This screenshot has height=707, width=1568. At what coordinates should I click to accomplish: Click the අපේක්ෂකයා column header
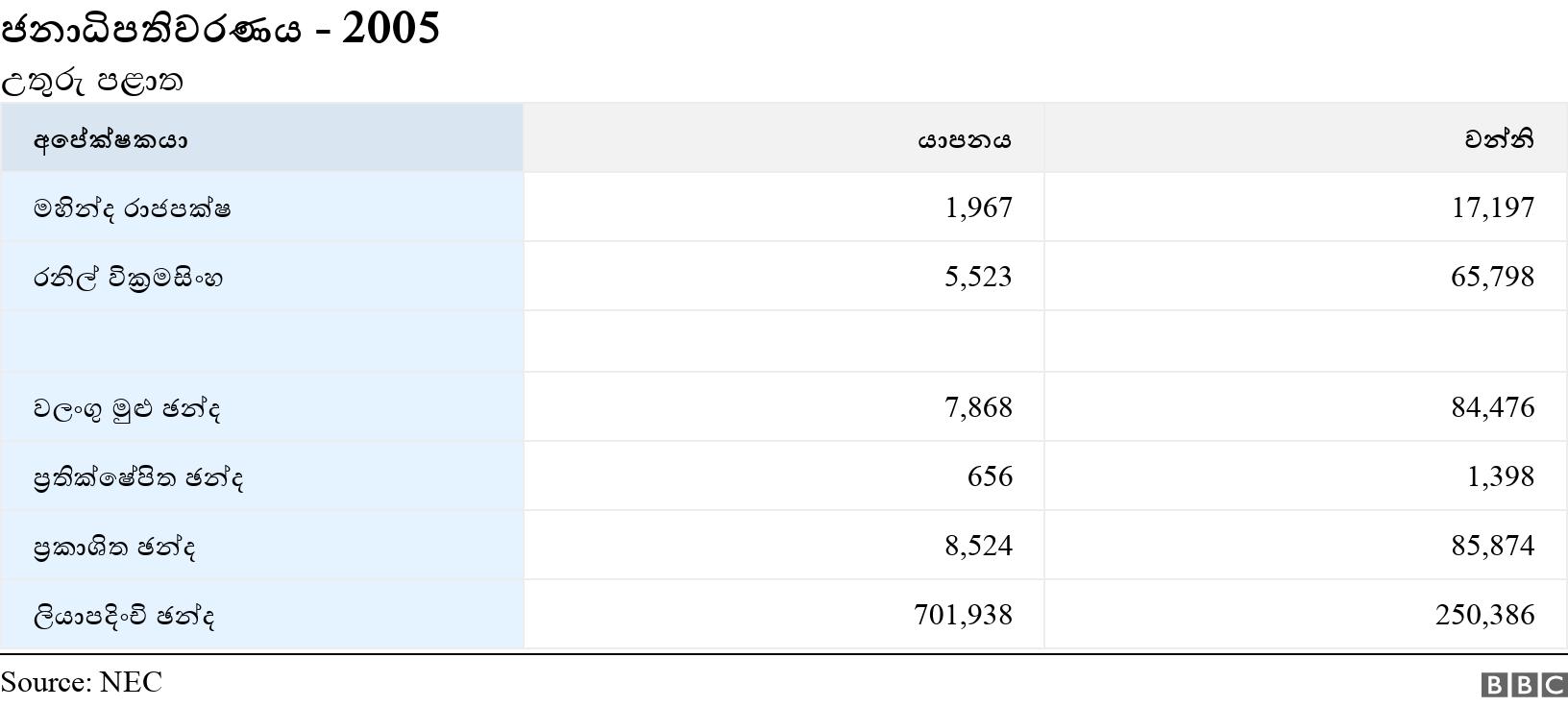tap(110, 140)
